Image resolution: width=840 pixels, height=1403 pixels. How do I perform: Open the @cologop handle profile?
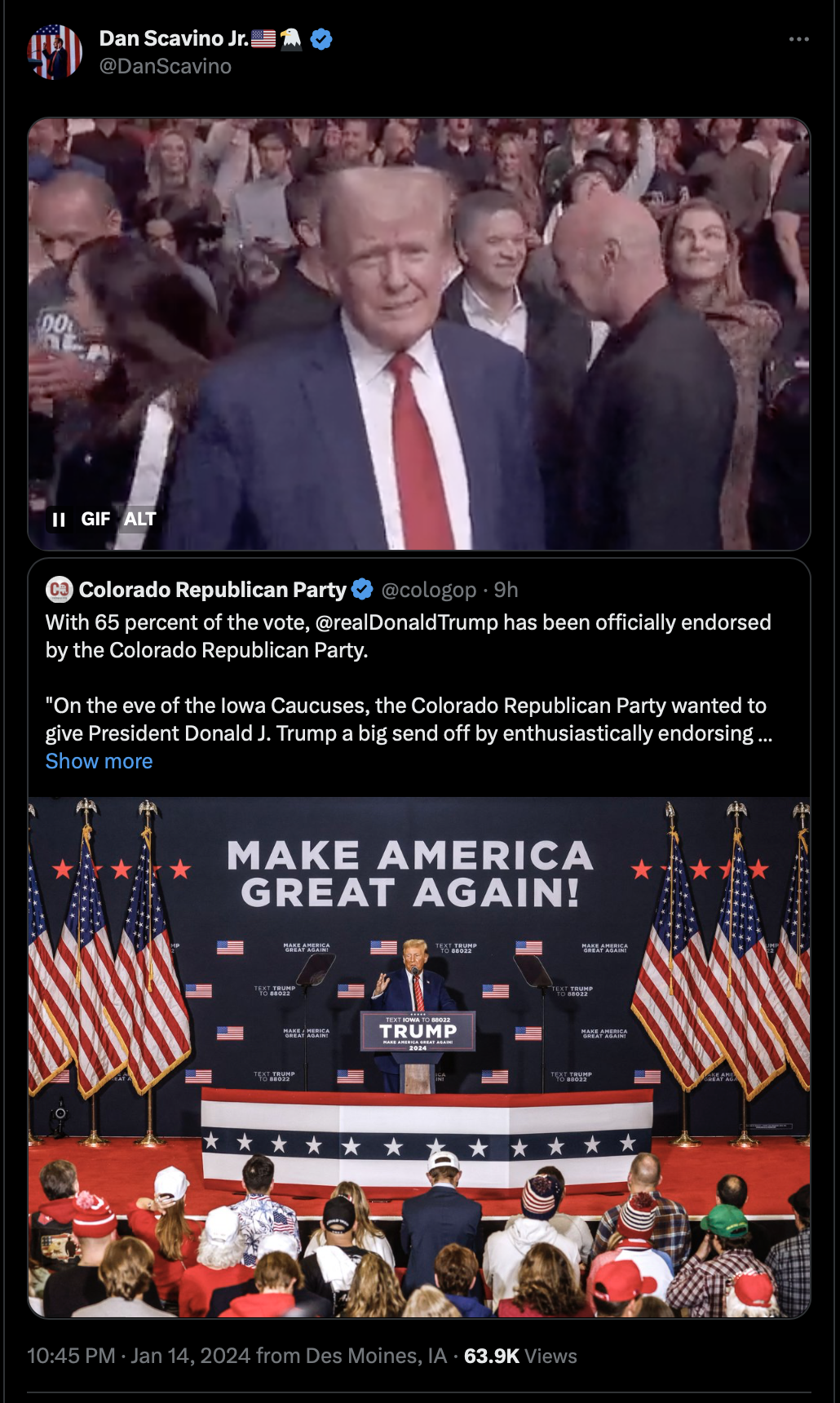pos(428,590)
